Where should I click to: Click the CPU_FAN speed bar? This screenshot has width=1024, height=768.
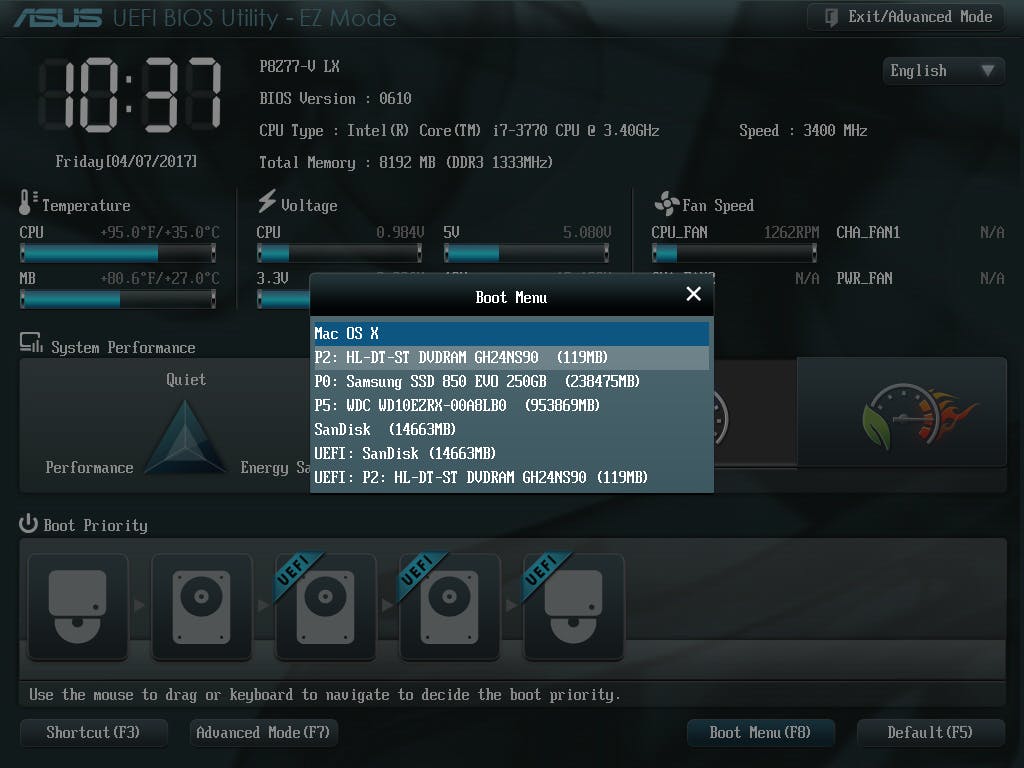tap(734, 253)
